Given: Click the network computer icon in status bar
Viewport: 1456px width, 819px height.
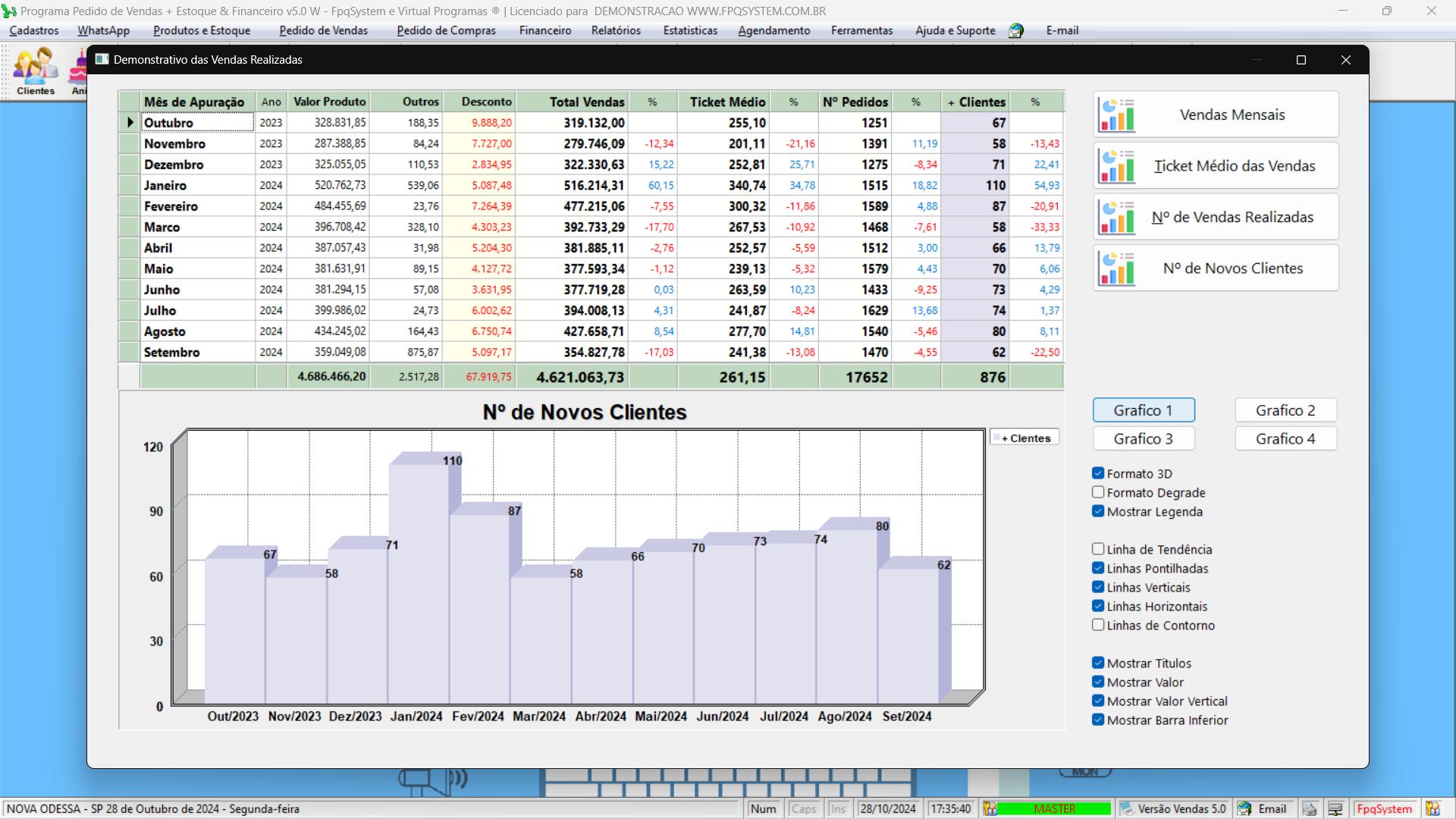Looking at the screenshot, I should [x=1335, y=809].
